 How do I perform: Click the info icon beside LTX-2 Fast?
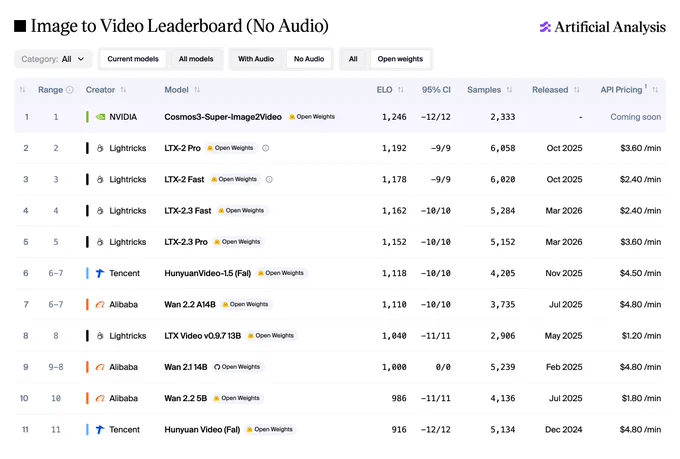(x=269, y=179)
